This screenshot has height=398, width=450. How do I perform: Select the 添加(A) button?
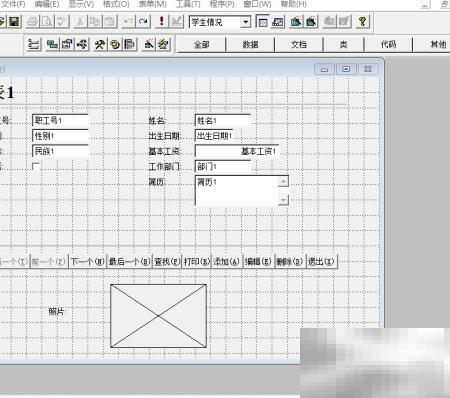(227, 262)
